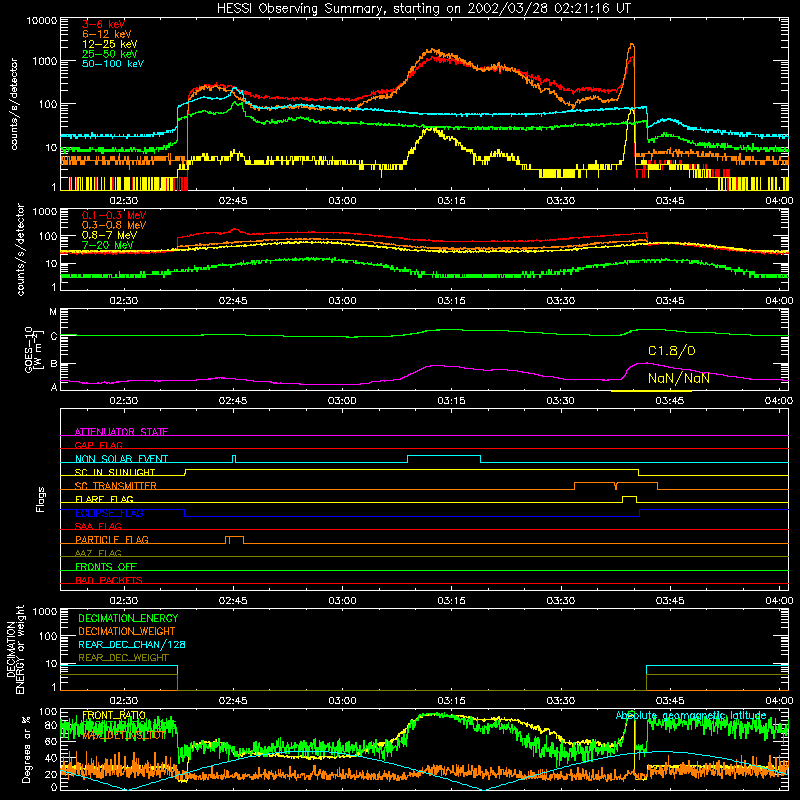Image resolution: width=800 pixels, height=800 pixels.
Task: Click the PARTICLE_FLAG pulse near 02:45
Action: pos(235,540)
